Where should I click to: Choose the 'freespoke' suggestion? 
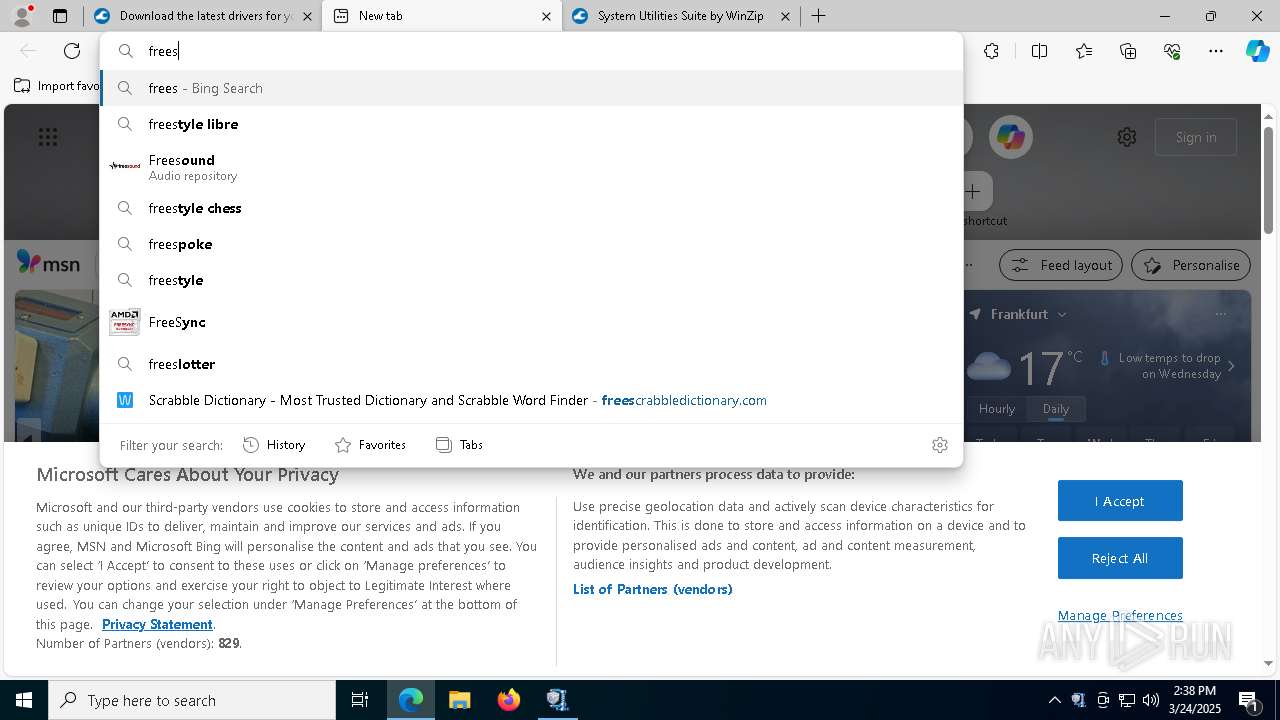pyautogui.click(x=531, y=244)
